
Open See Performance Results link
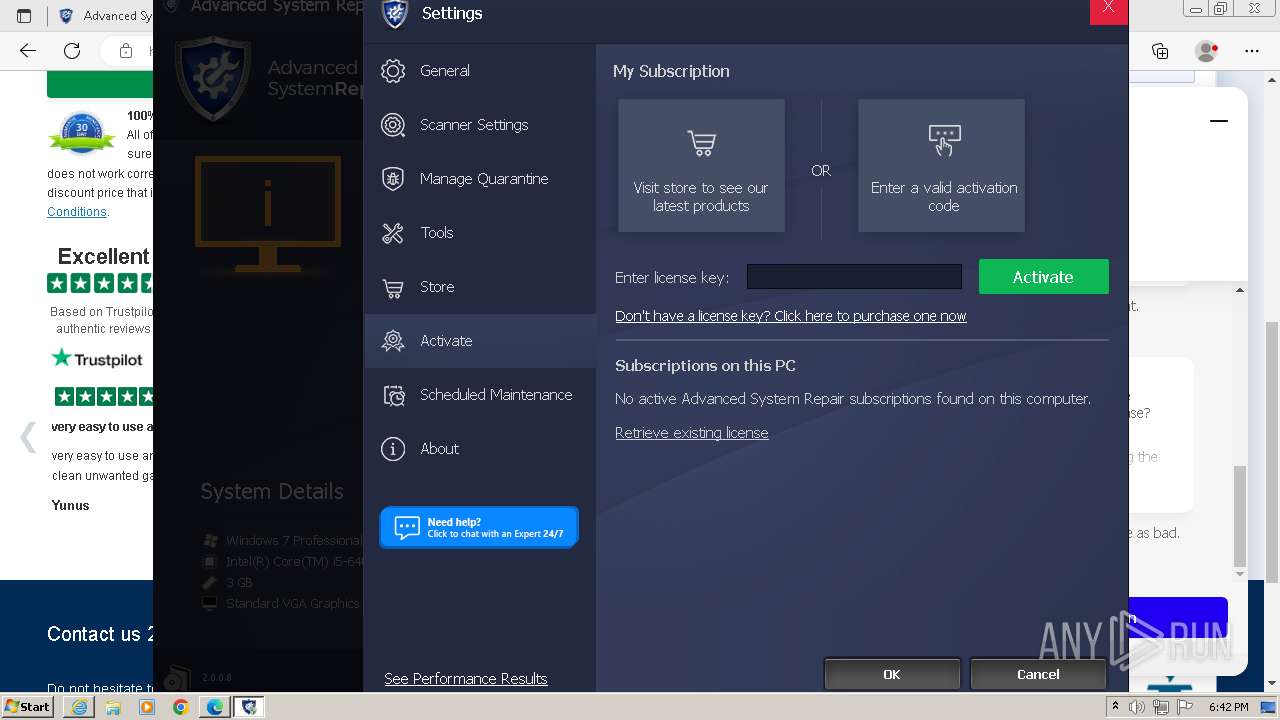465,679
